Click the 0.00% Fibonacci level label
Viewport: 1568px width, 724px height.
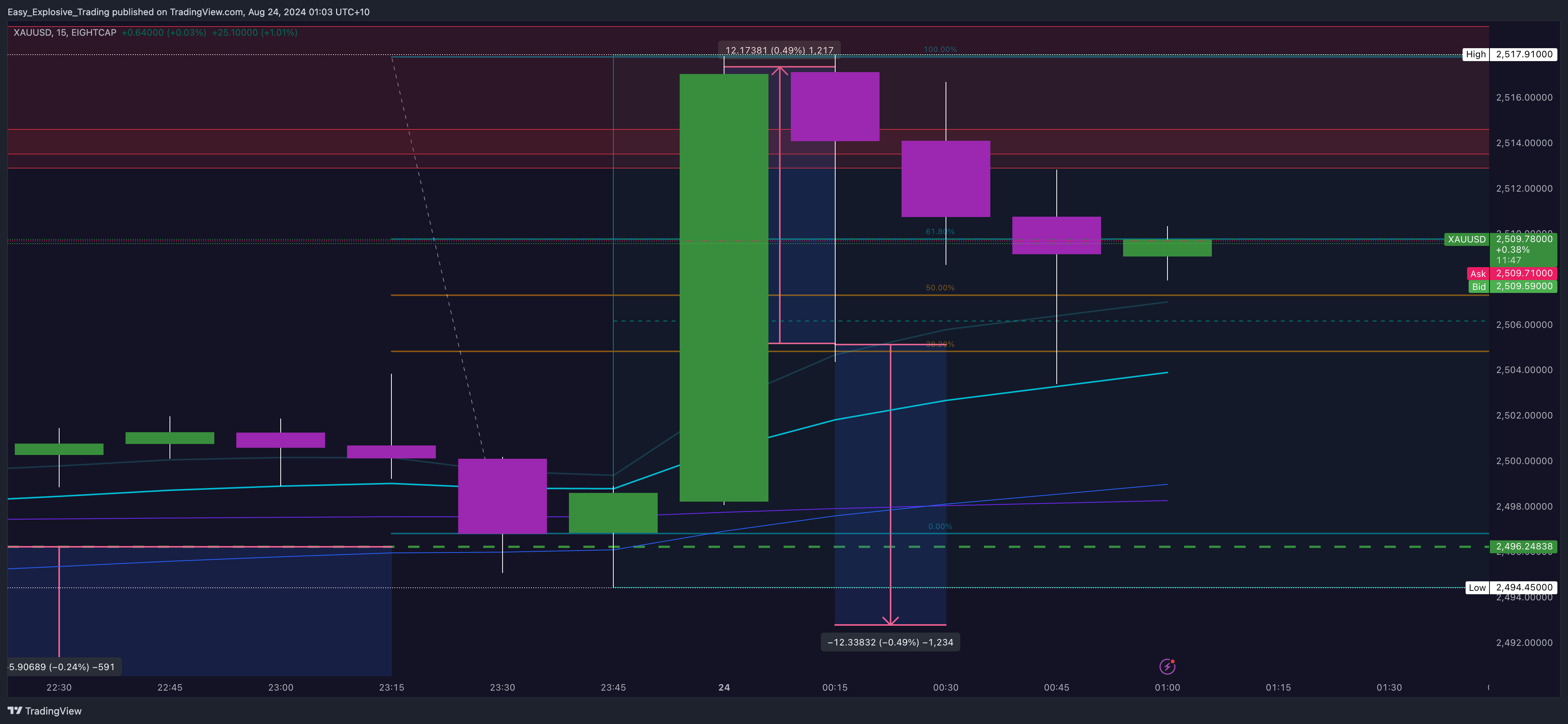tap(940, 526)
